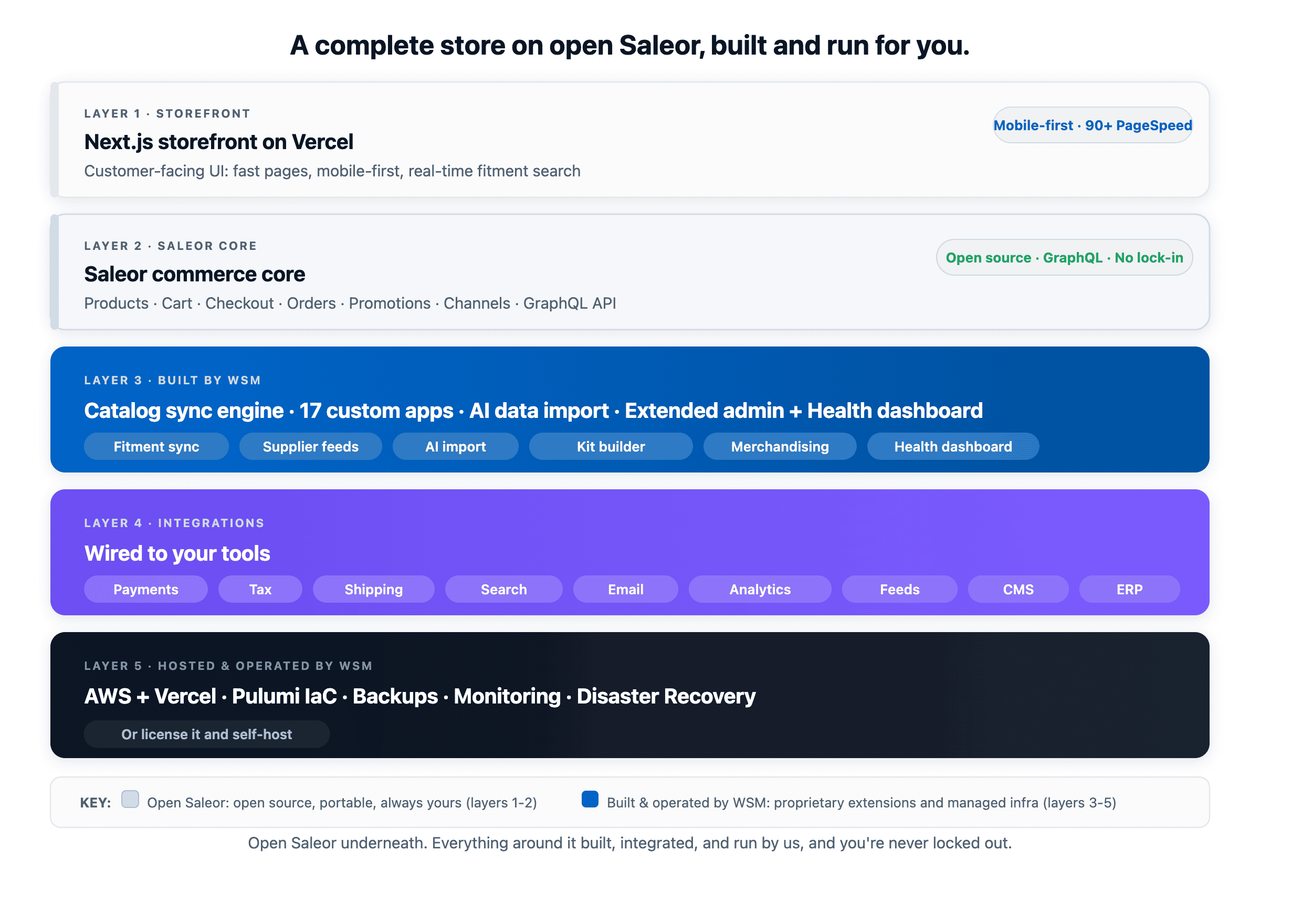This screenshot has width=1302, height=924.
Task: Click the ERP integration pill
Action: (1130, 590)
